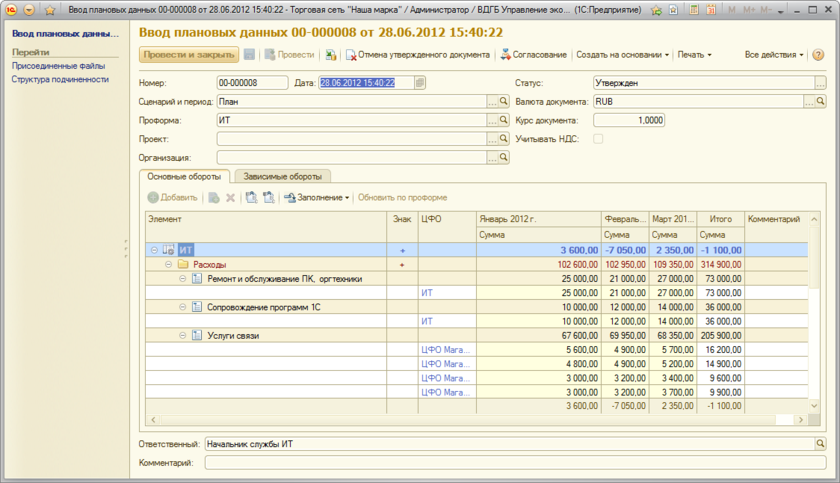
Task: Collapse the Расходы tree node
Action: [x=169, y=265]
